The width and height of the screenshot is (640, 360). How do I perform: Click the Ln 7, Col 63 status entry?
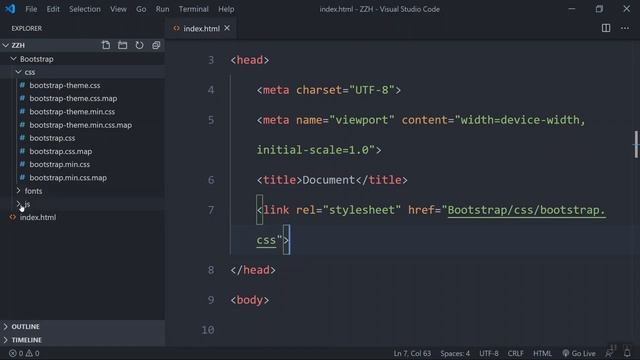pyautogui.click(x=412, y=353)
